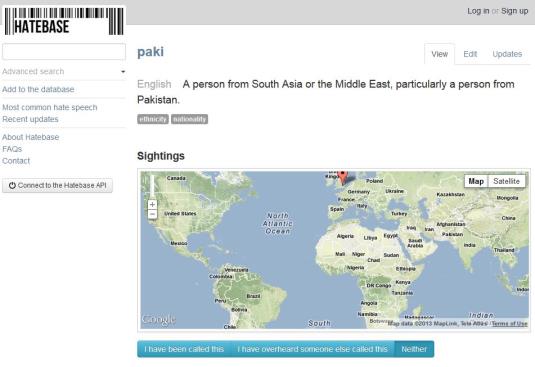Click the ethnicity tag

pos(153,119)
